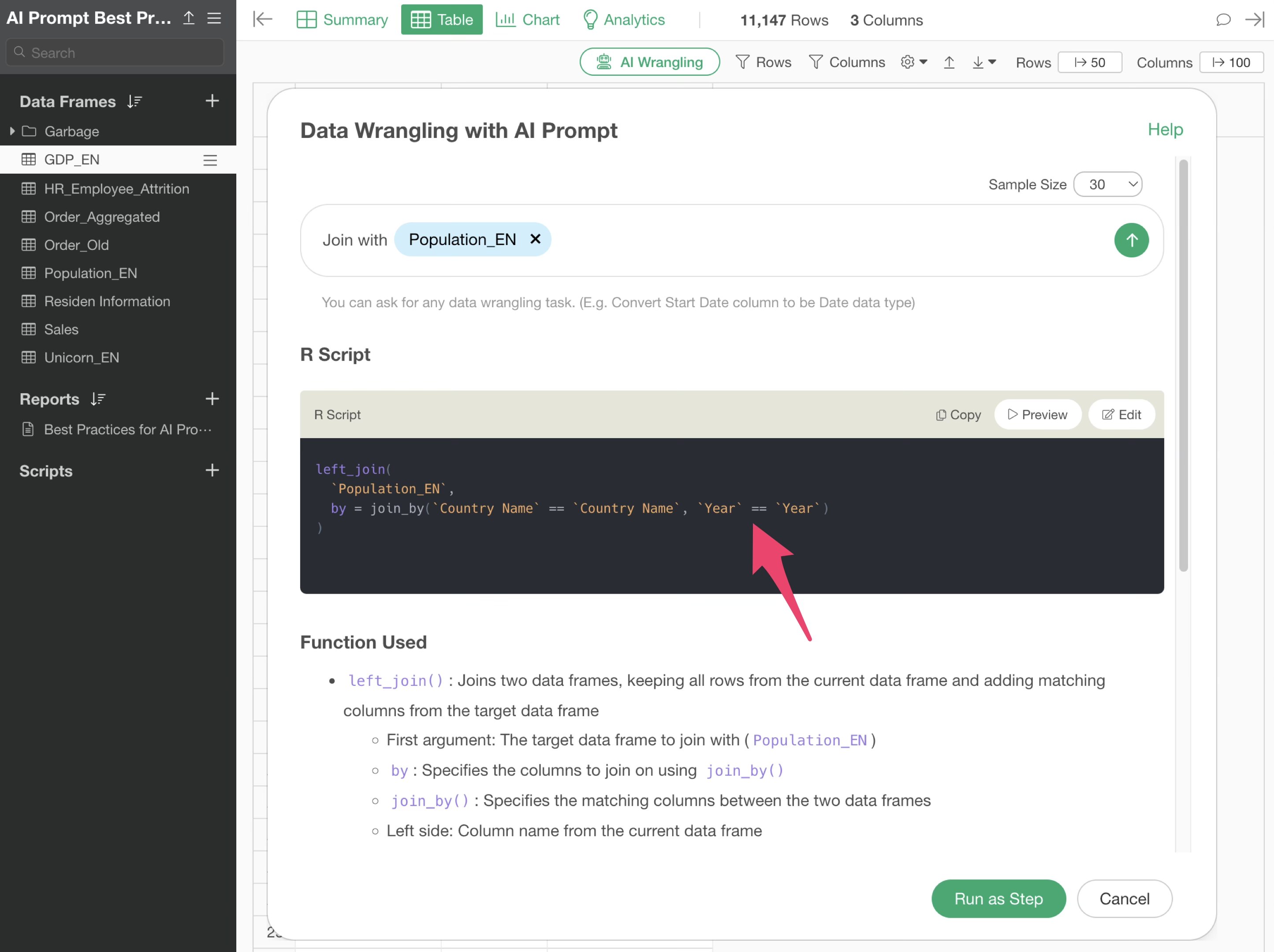This screenshot has width=1274, height=952.
Task: Open the comments speech bubble icon
Action: pyautogui.click(x=1223, y=19)
